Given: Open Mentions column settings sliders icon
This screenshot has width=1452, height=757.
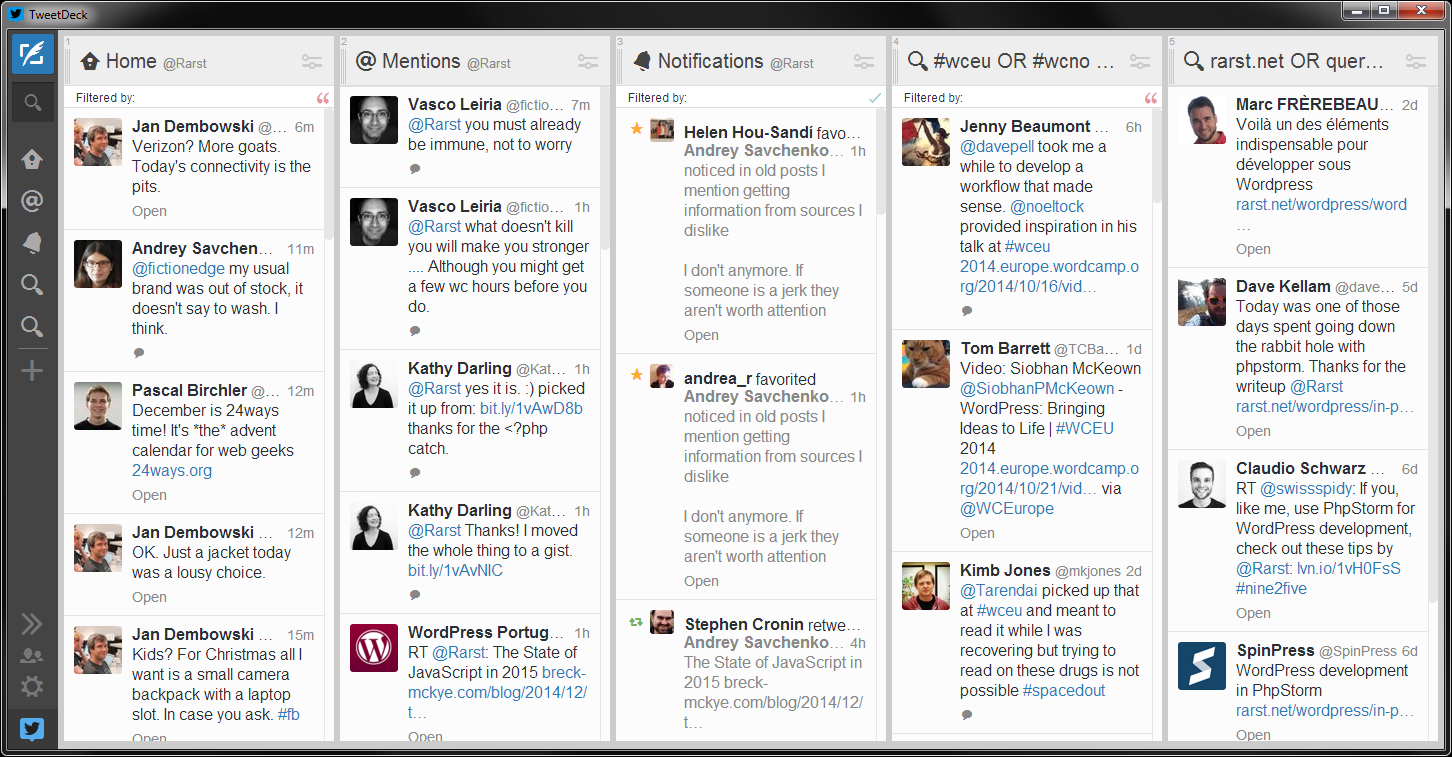Looking at the screenshot, I should pos(588,62).
